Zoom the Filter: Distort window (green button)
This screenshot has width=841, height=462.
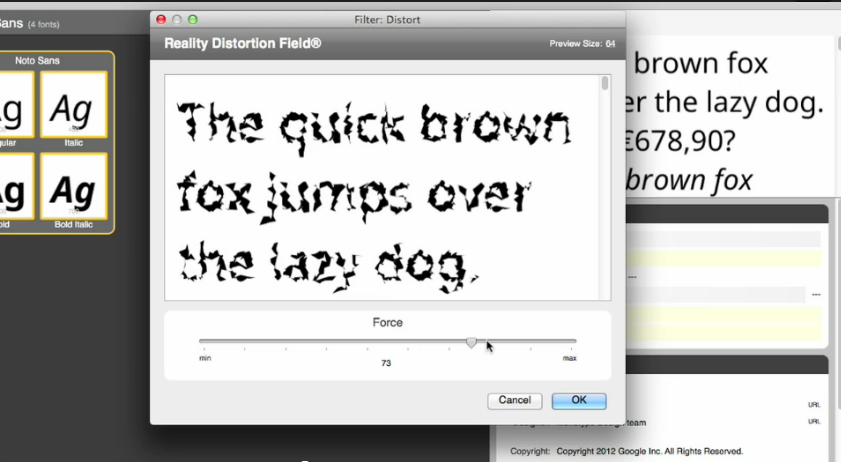193,19
